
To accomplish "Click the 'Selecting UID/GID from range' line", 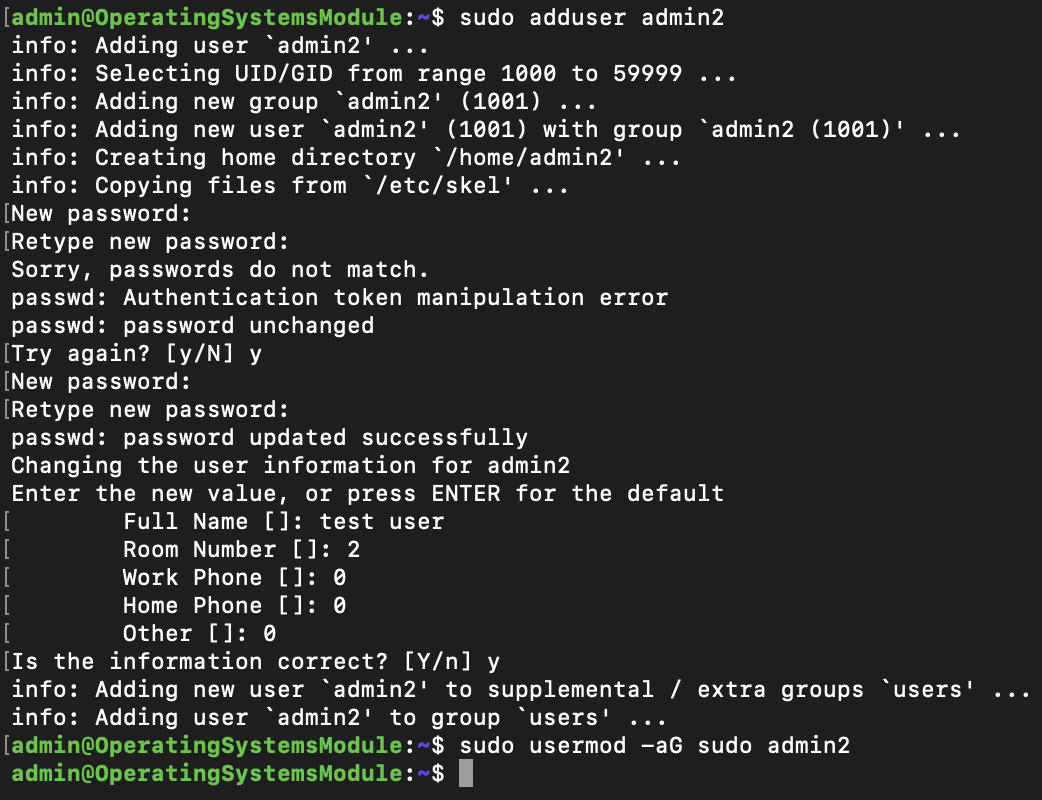I will tap(374, 73).
